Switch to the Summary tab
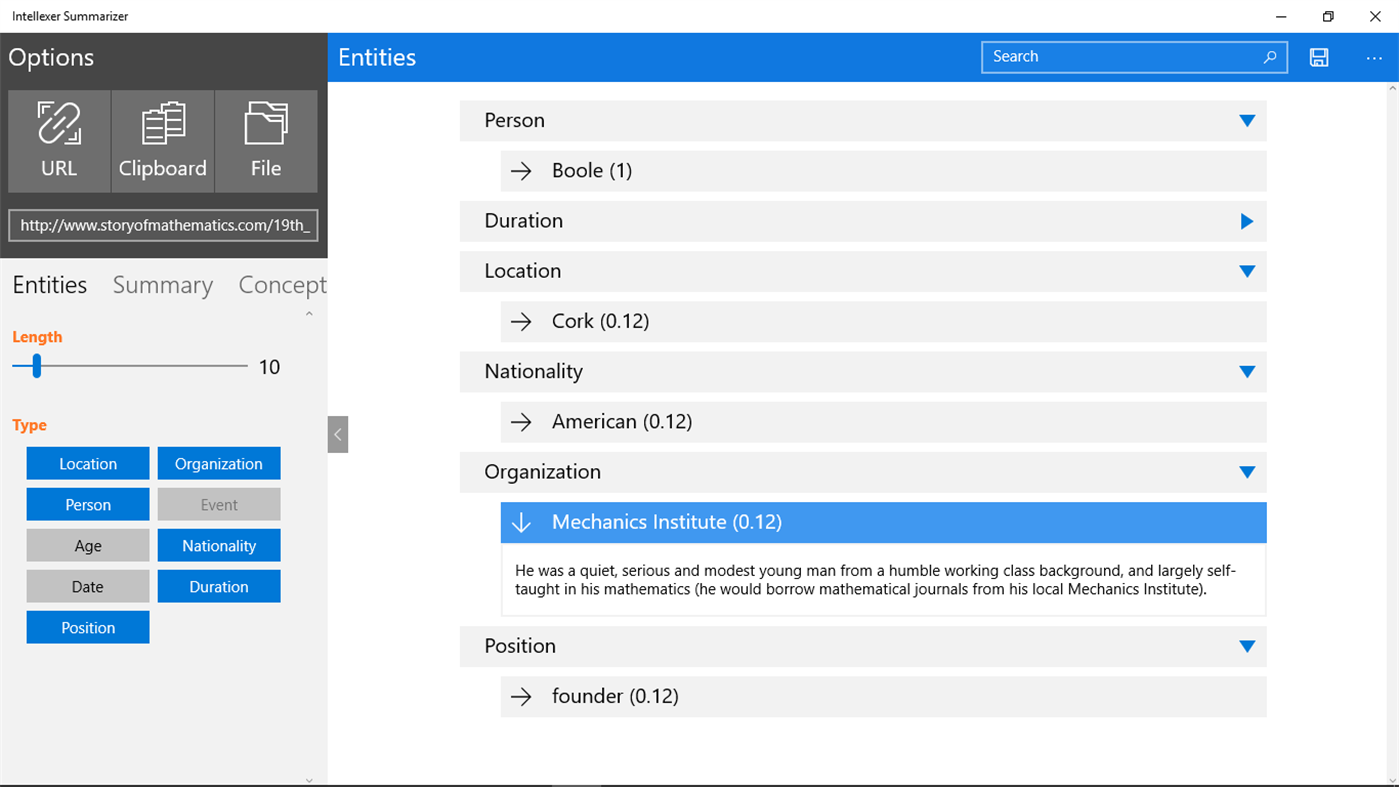The width and height of the screenshot is (1399, 787). coord(162,285)
